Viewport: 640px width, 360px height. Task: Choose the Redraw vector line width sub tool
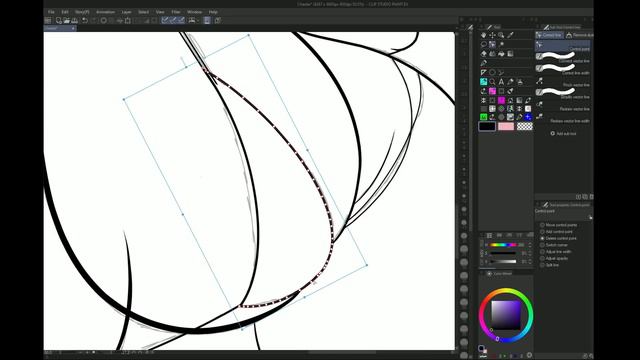point(563,118)
